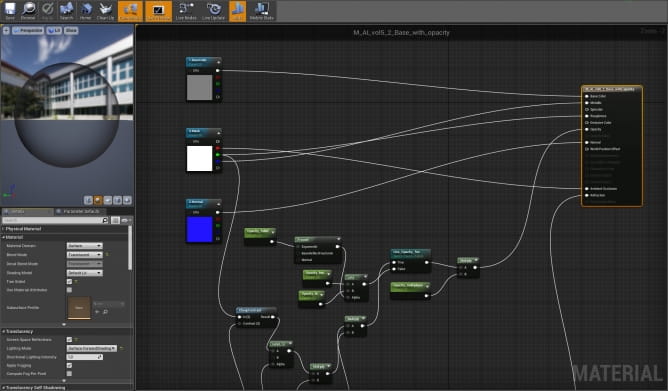Expand advanced Material properties arrow
This screenshot has width=668, height=391.
(x=64, y=325)
